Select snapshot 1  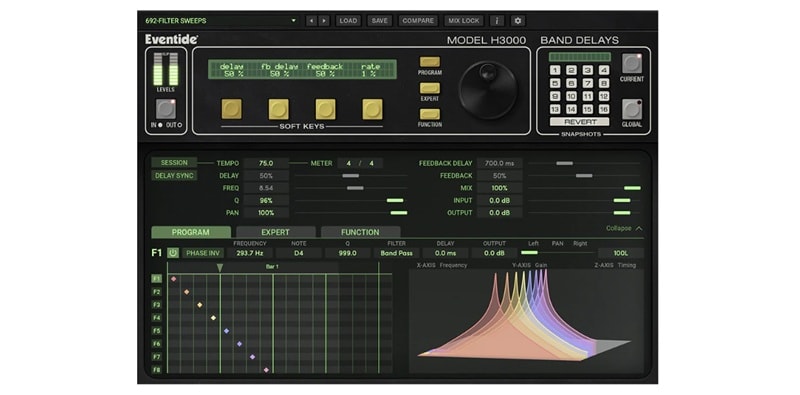[555, 70]
